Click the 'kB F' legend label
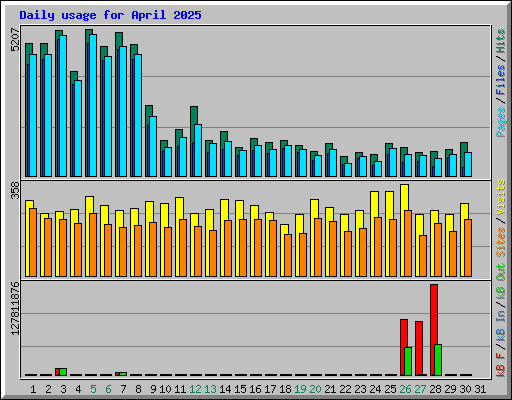 pyautogui.click(x=501, y=365)
